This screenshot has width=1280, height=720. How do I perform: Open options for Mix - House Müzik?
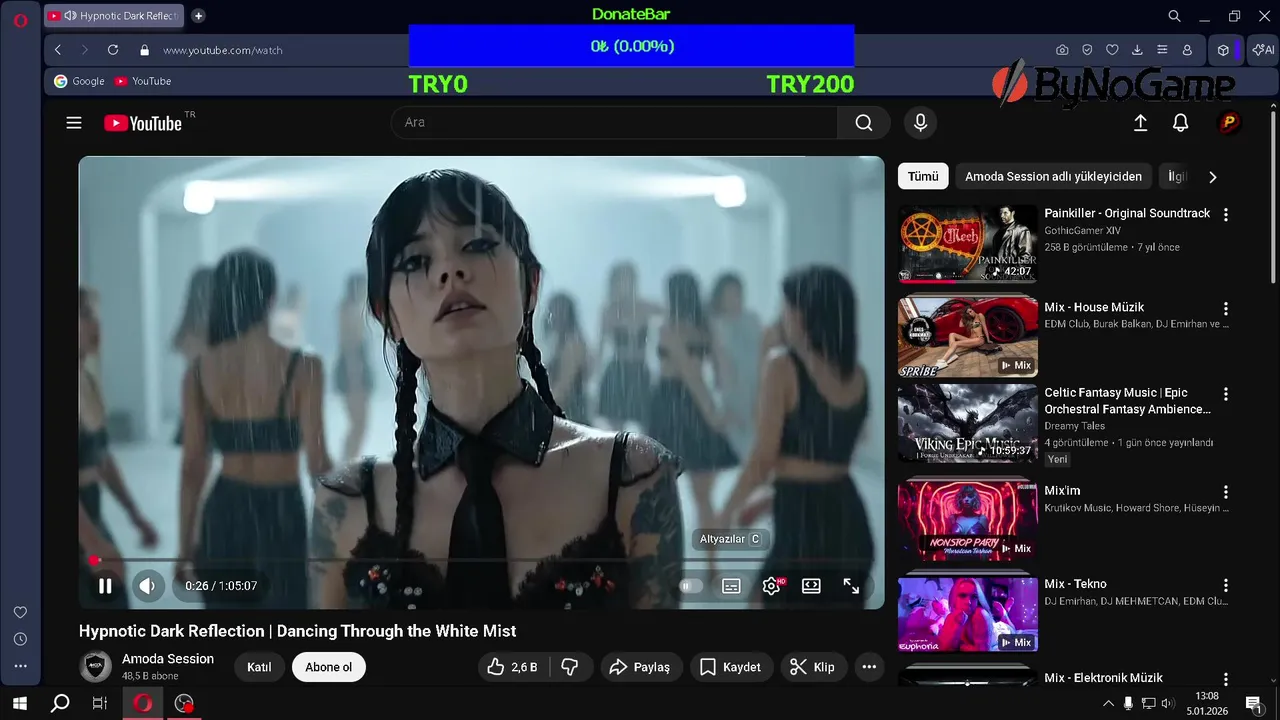click(1226, 309)
